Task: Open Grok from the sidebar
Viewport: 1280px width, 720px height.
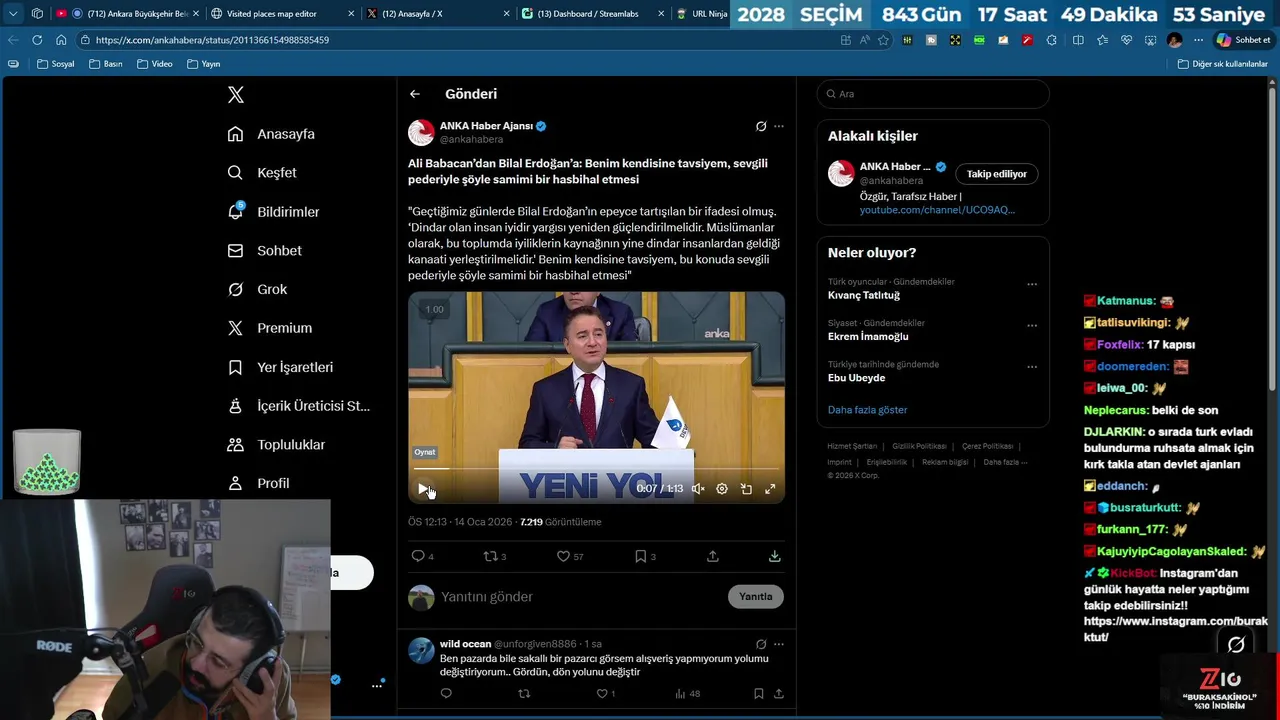Action: point(257,289)
